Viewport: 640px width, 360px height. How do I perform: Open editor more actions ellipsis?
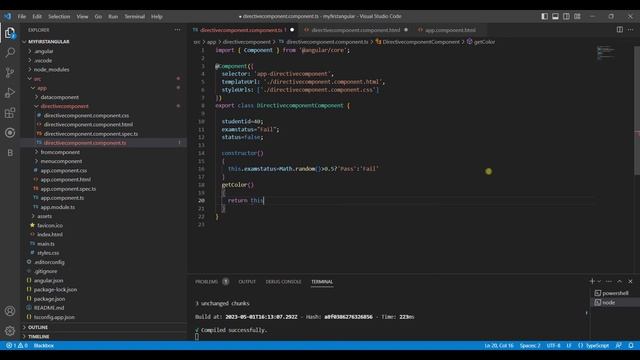pos(631,30)
